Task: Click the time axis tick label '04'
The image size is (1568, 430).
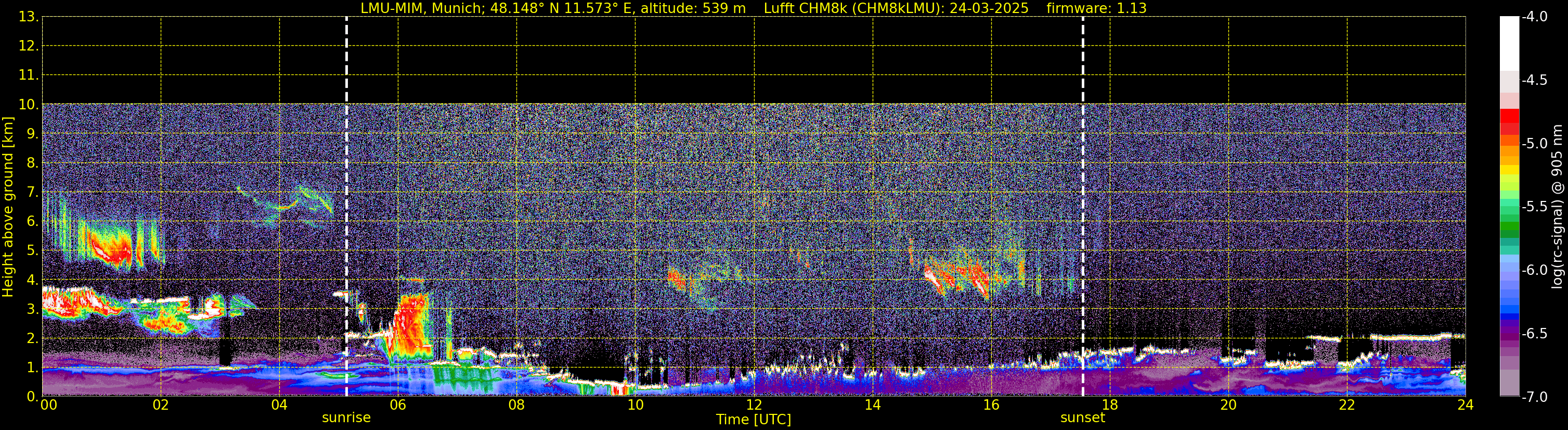Action: point(279,405)
